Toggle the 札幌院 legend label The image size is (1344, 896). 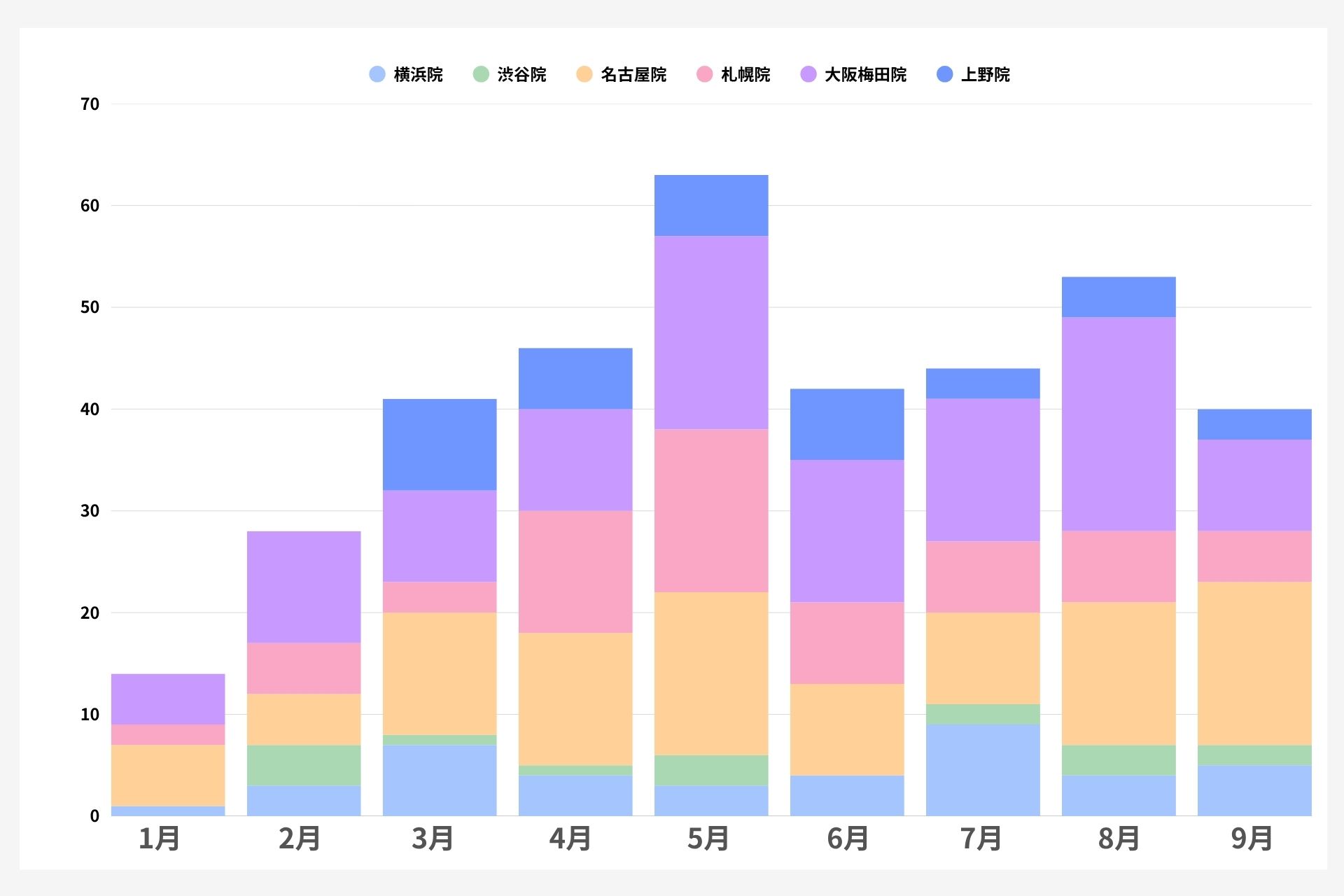(x=746, y=74)
